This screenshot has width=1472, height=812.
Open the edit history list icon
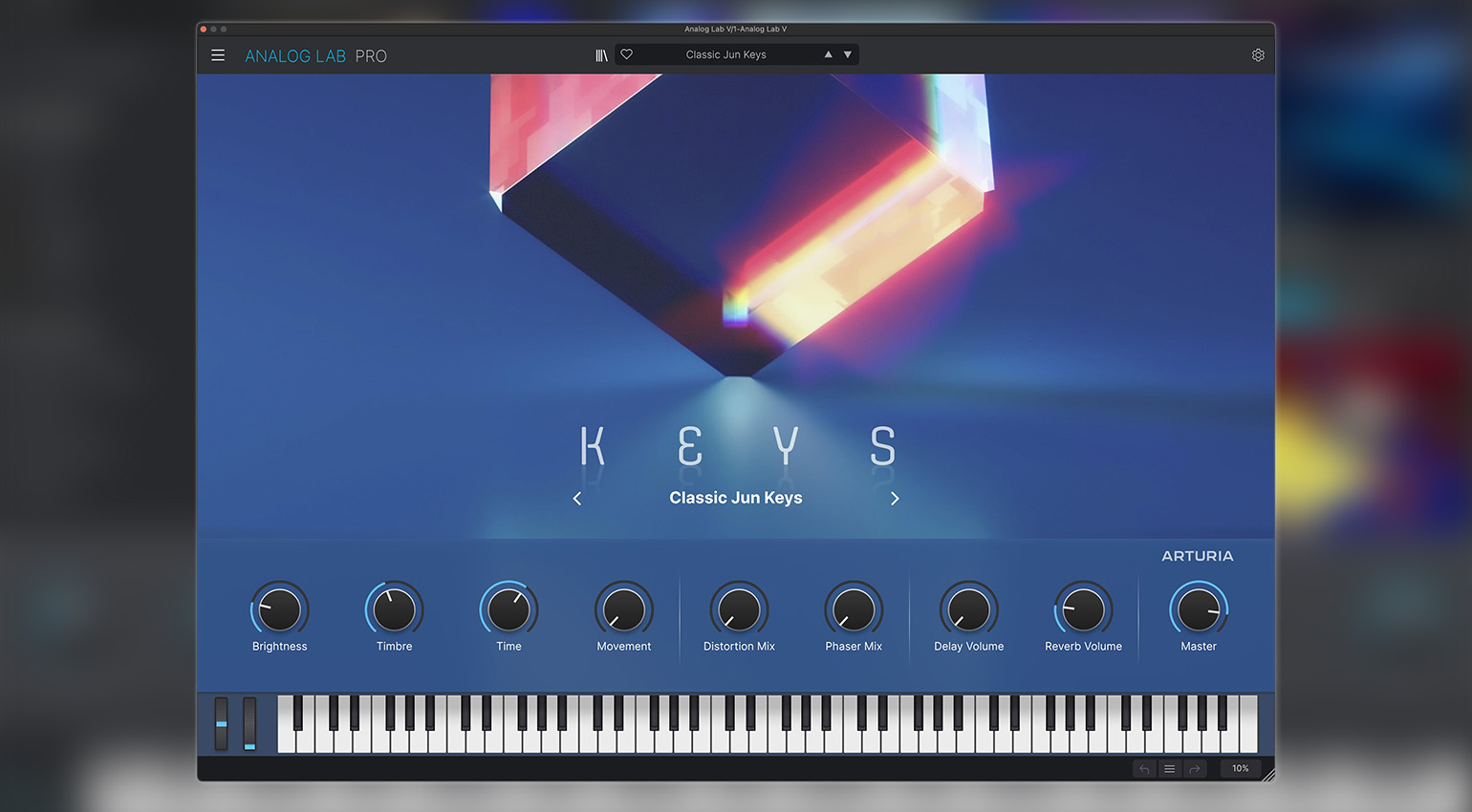(x=1169, y=768)
